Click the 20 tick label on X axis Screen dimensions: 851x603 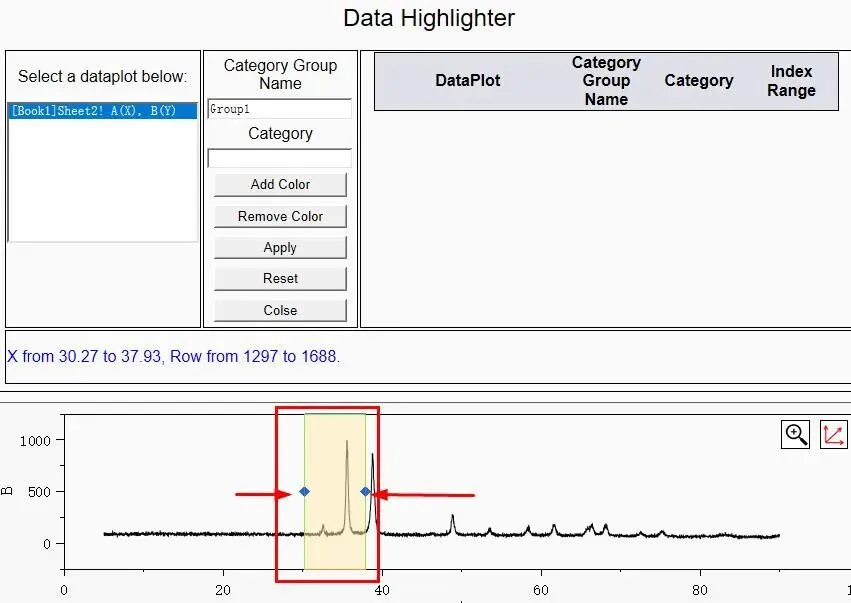tap(223, 590)
